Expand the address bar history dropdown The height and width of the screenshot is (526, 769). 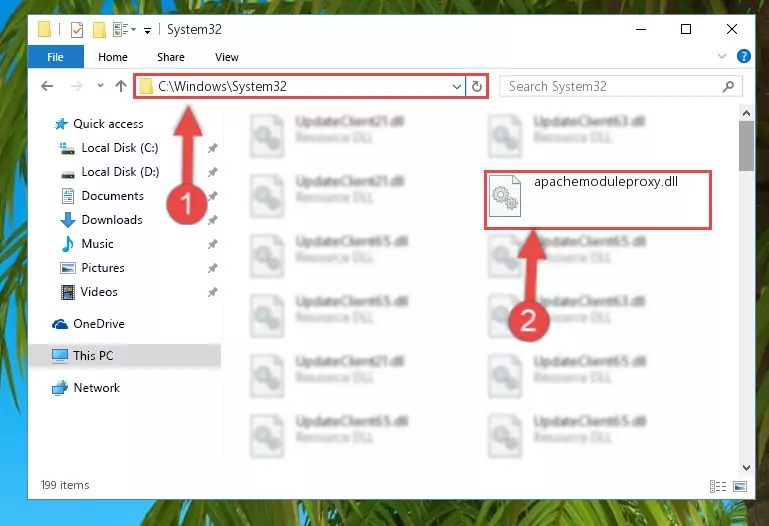click(457, 87)
